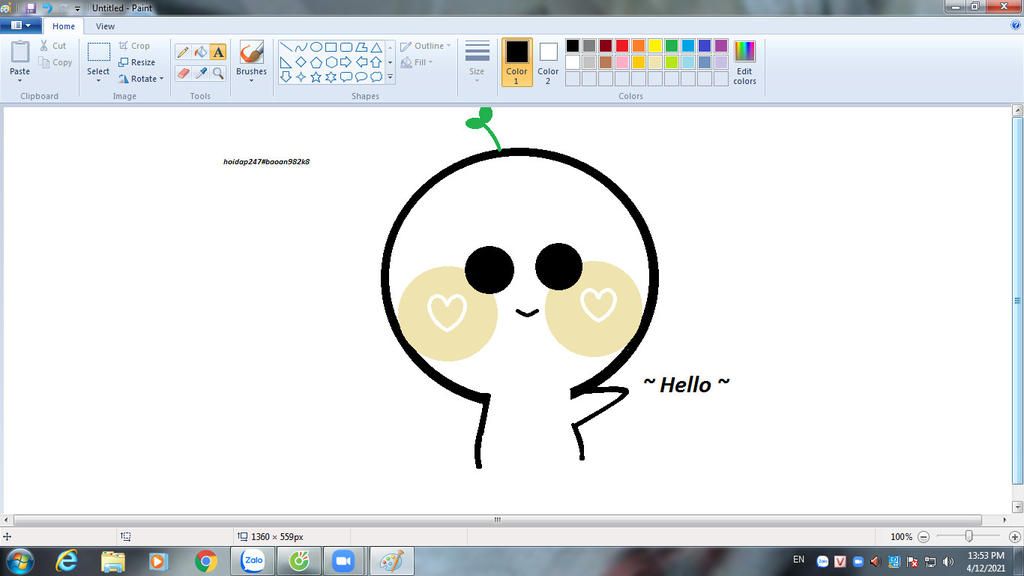Open the Resize dialog
This screenshot has width=1024, height=576.
137,62
